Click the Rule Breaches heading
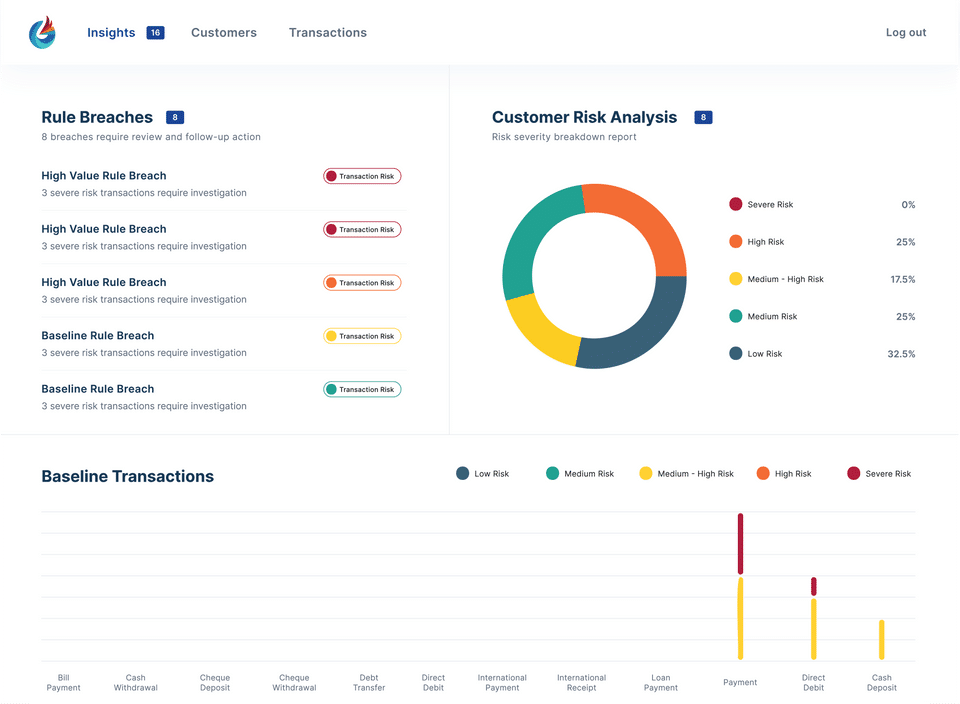Image resolution: width=960 pixels, height=704 pixels. pyautogui.click(x=97, y=117)
